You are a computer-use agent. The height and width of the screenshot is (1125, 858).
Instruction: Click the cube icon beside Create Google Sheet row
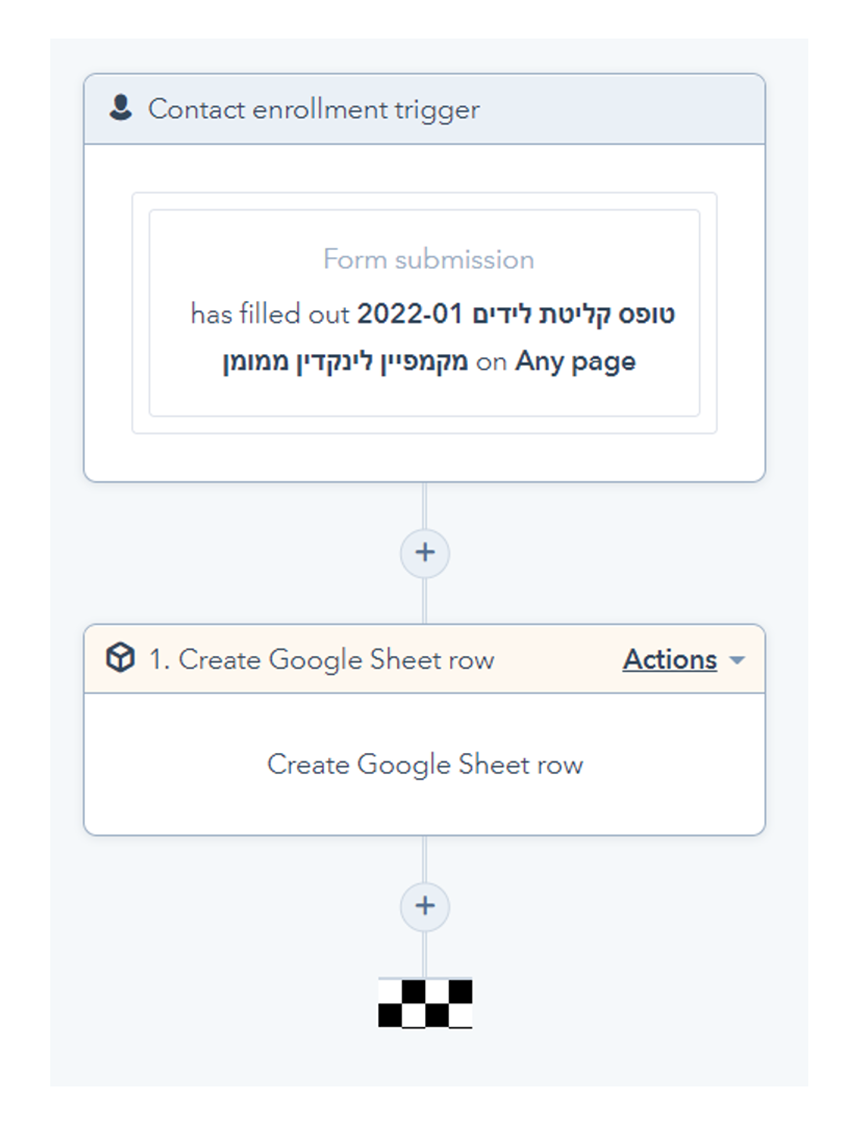click(121, 657)
